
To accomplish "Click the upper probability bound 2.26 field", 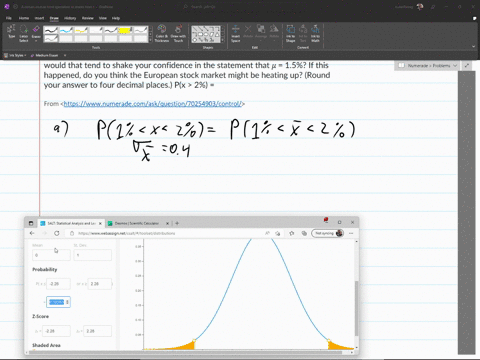I will pyautogui.click(x=99, y=284).
